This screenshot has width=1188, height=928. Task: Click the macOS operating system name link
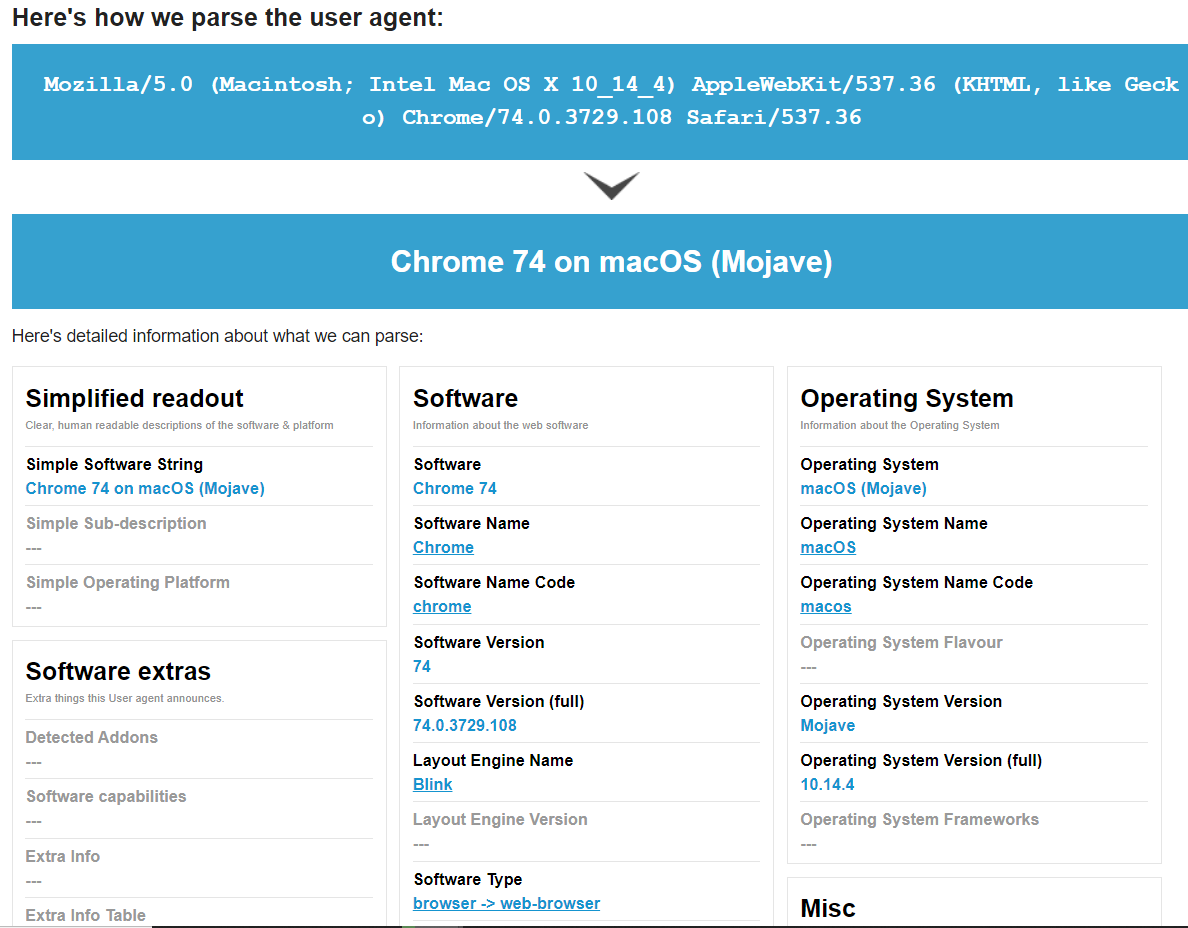[x=828, y=547]
